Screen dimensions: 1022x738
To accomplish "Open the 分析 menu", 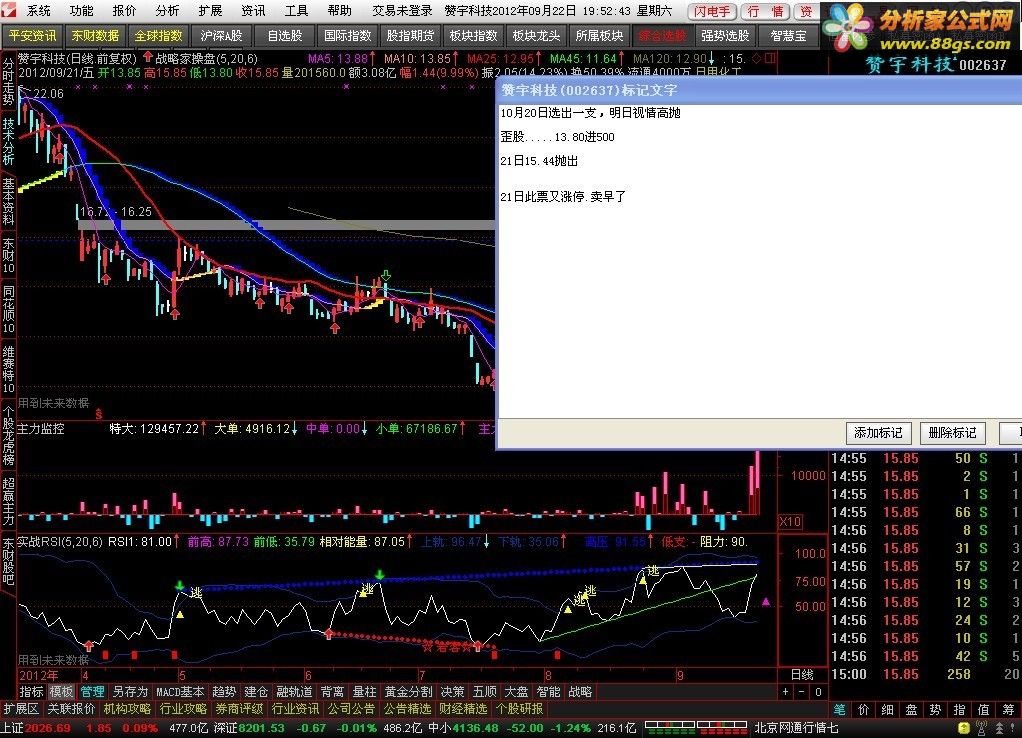I will pyautogui.click(x=168, y=10).
